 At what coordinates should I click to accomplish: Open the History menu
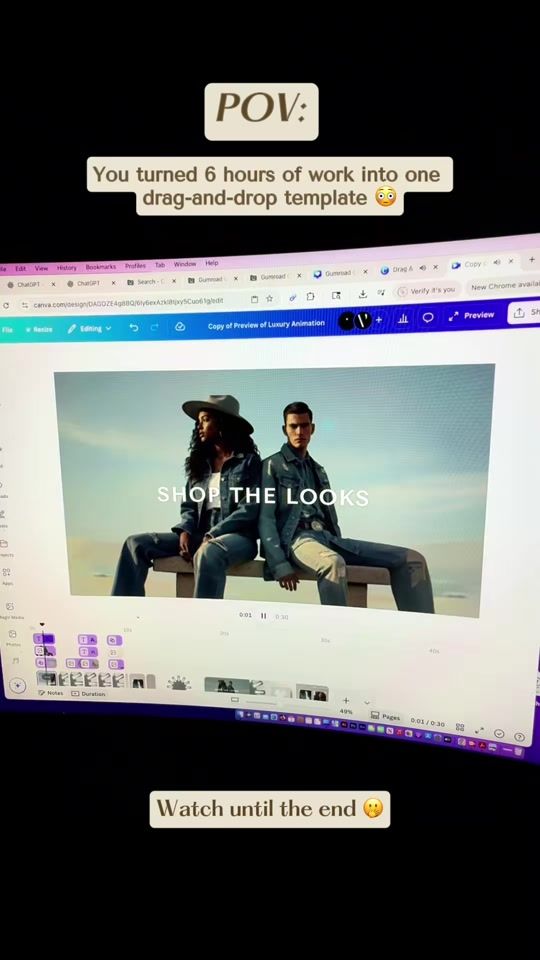tap(67, 268)
